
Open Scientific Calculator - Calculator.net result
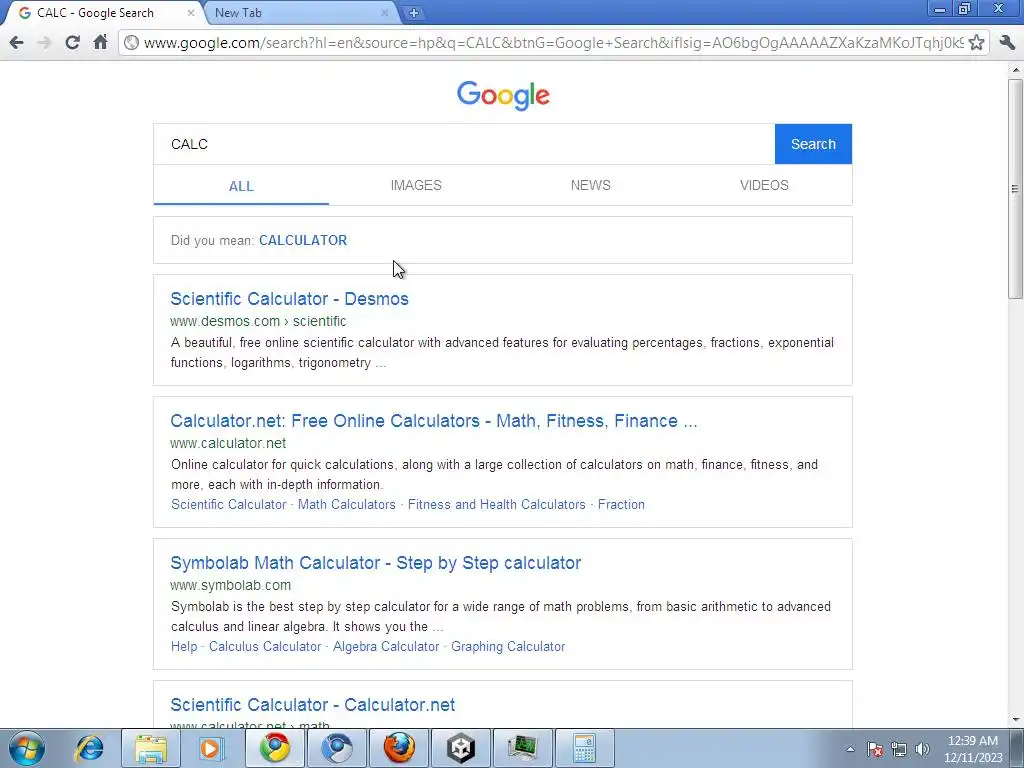[313, 705]
